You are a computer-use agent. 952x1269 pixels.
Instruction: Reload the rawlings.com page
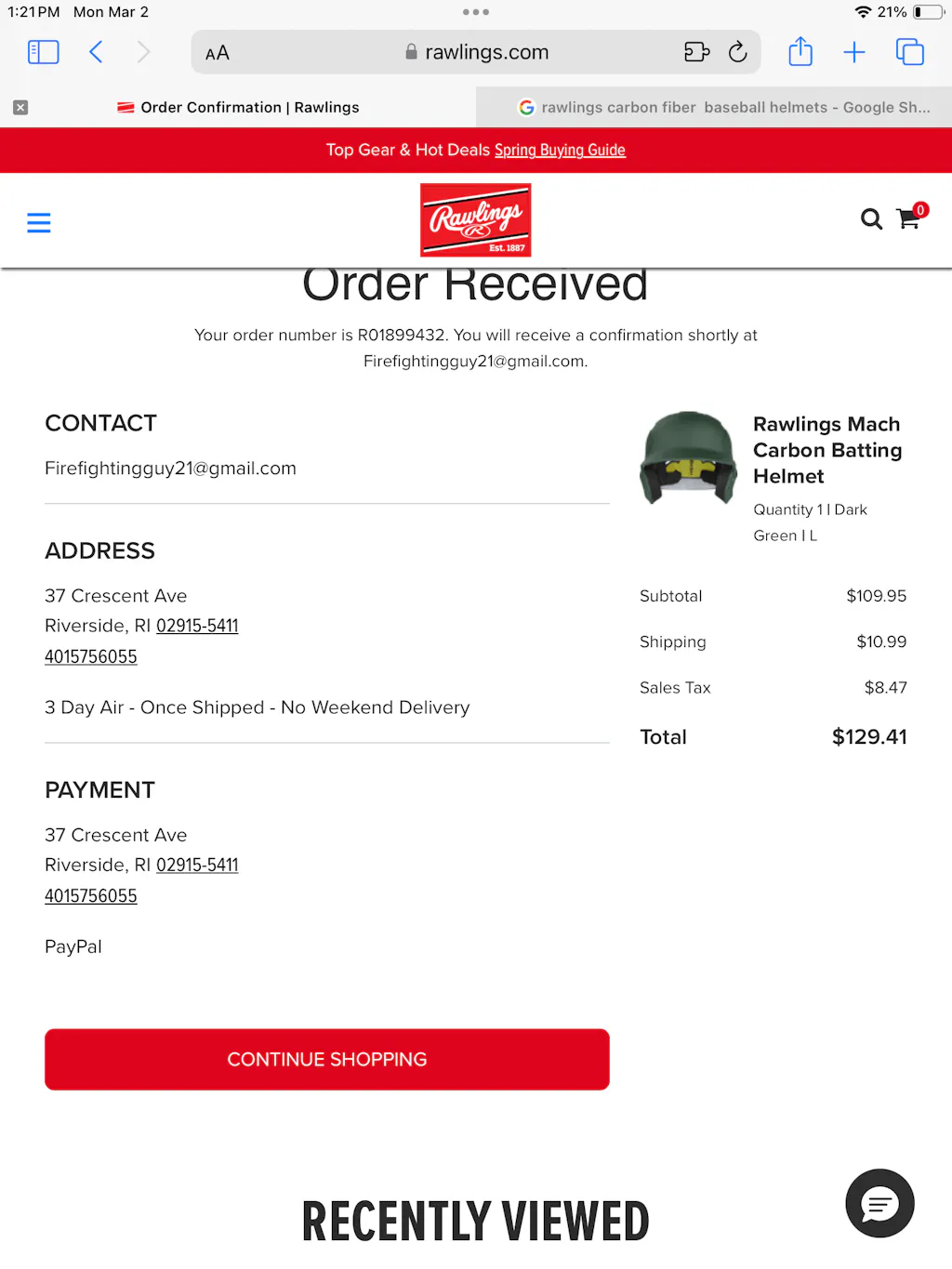[x=737, y=52]
